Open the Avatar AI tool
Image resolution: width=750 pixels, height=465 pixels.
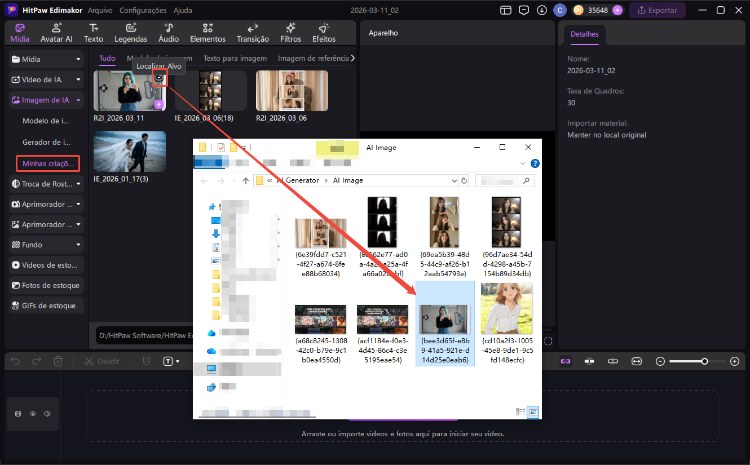pos(54,32)
